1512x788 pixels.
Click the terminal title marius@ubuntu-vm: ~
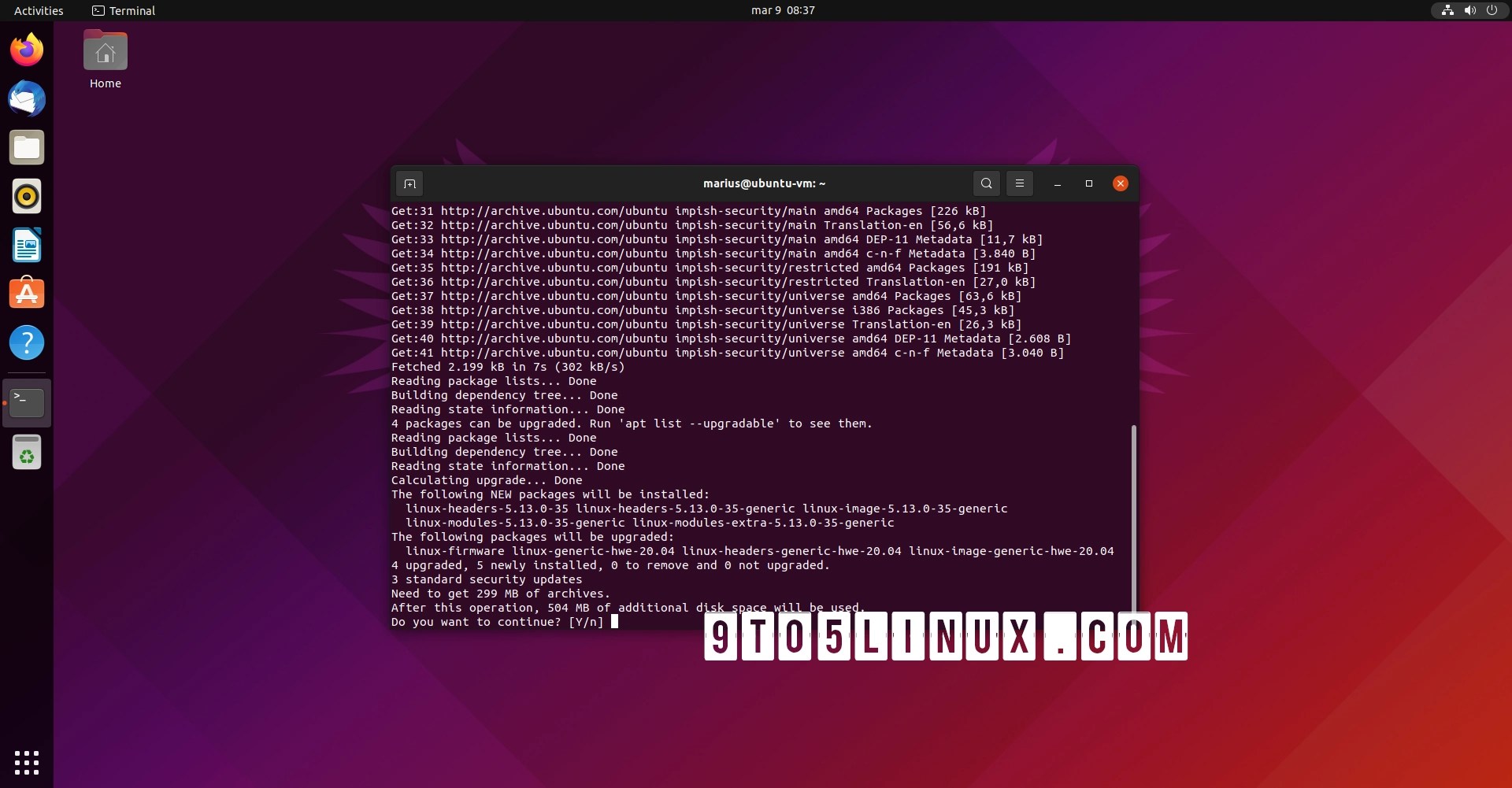[764, 183]
